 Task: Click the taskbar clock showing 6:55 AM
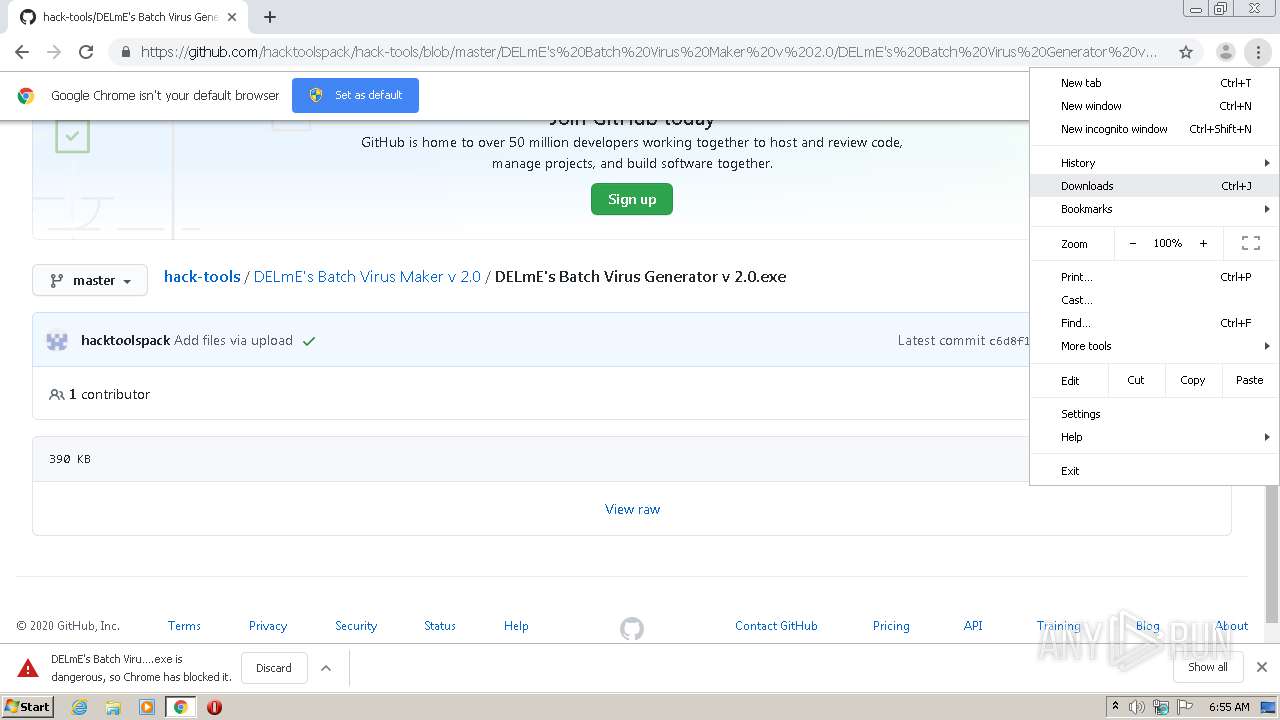click(1229, 707)
